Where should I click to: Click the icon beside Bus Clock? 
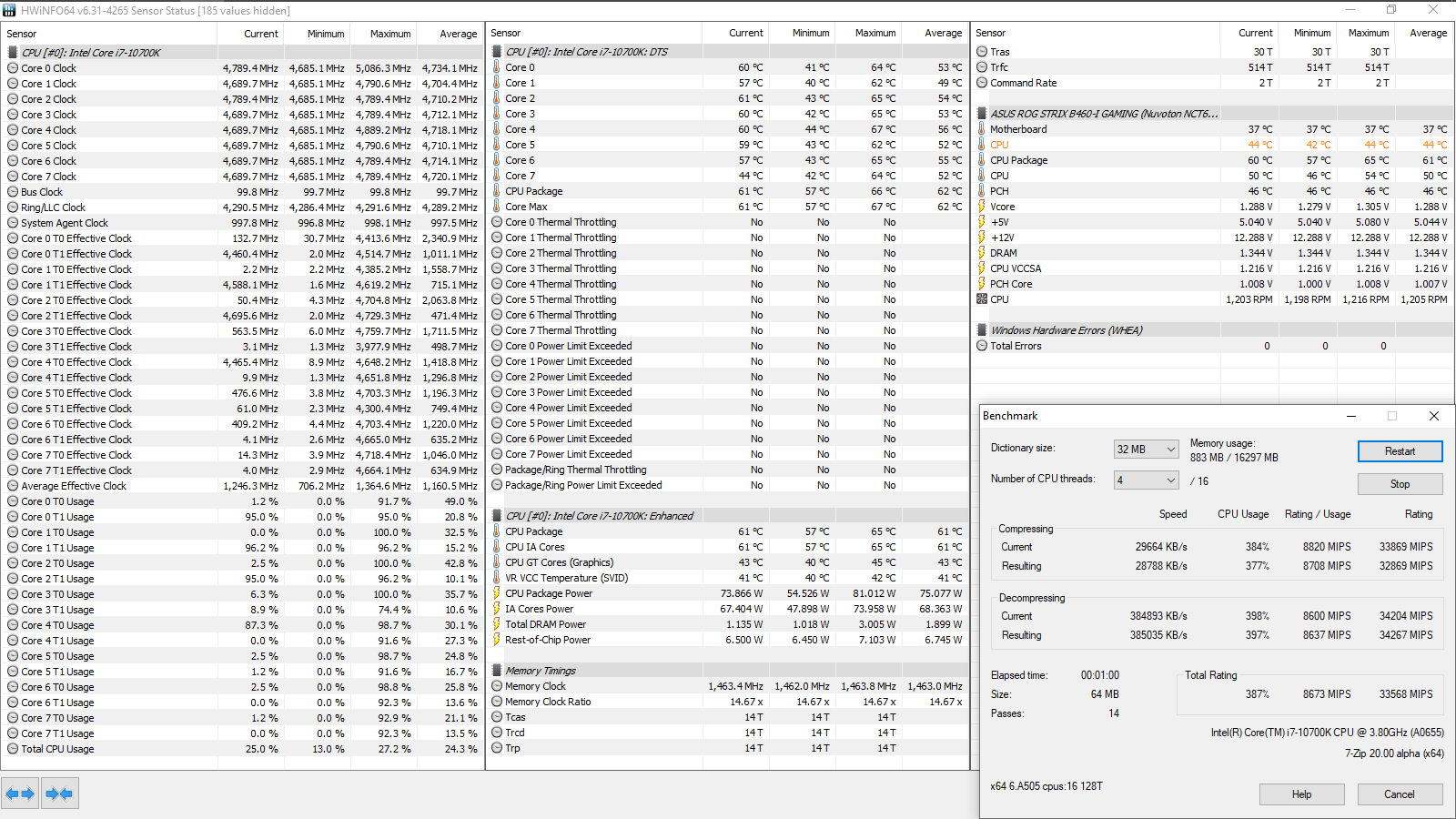pos(13,192)
